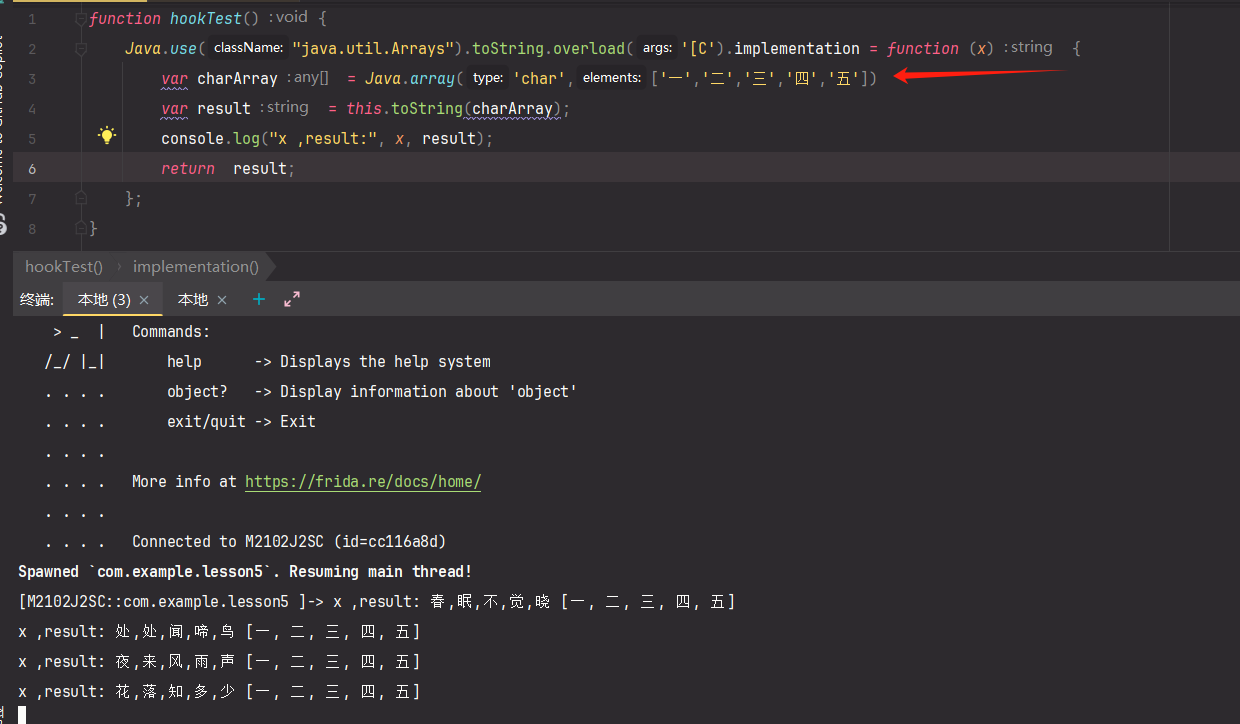This screenshot has height=724, width=1240.
Task: Switch to the second 本地 terminal tab
Action: 193,300
